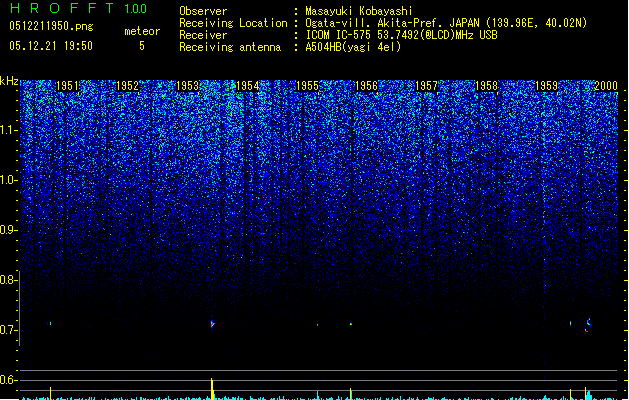The image size is (629, 400).
Task: Select the ICOM IC-575 receiver description
Action: (402, 35)
